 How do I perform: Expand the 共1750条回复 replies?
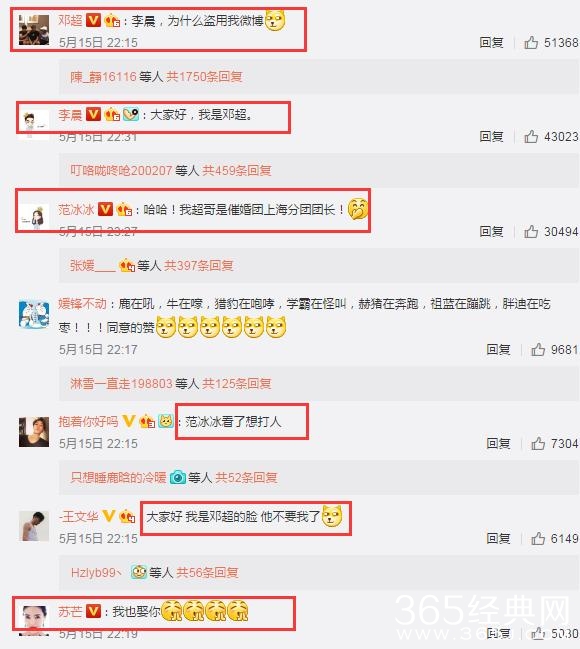tap(204, 77)
